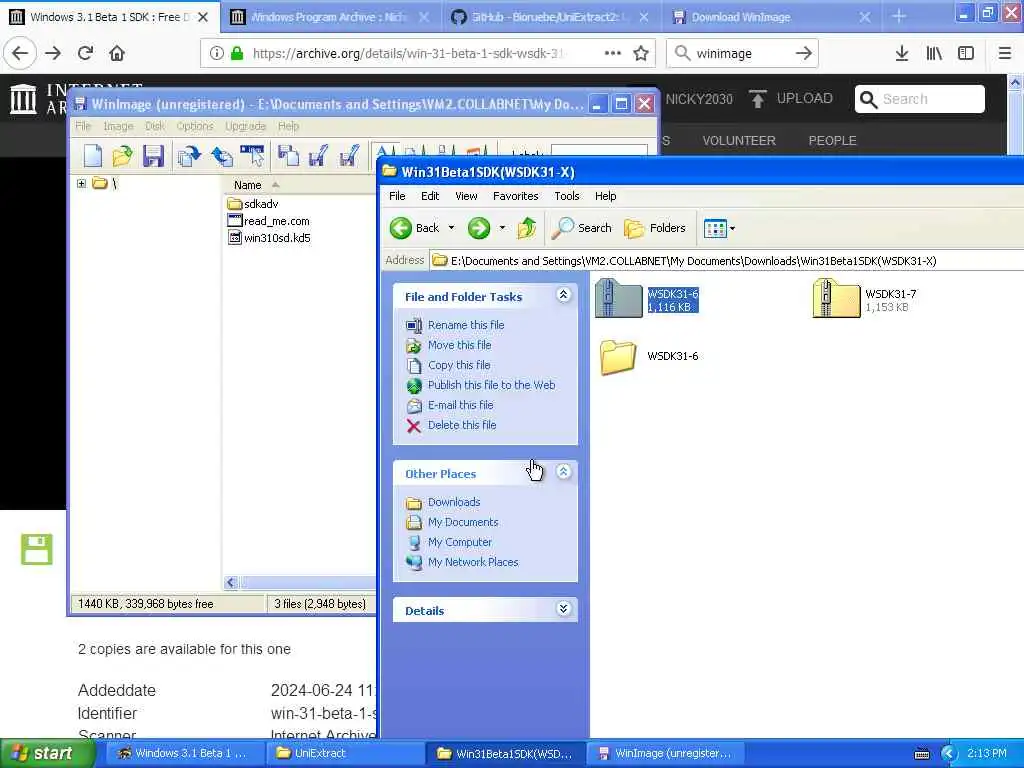The height and width of the screenshot is (768, 1024).
Task: Open View menu in Explorer window
Action: tap(466, 196)
